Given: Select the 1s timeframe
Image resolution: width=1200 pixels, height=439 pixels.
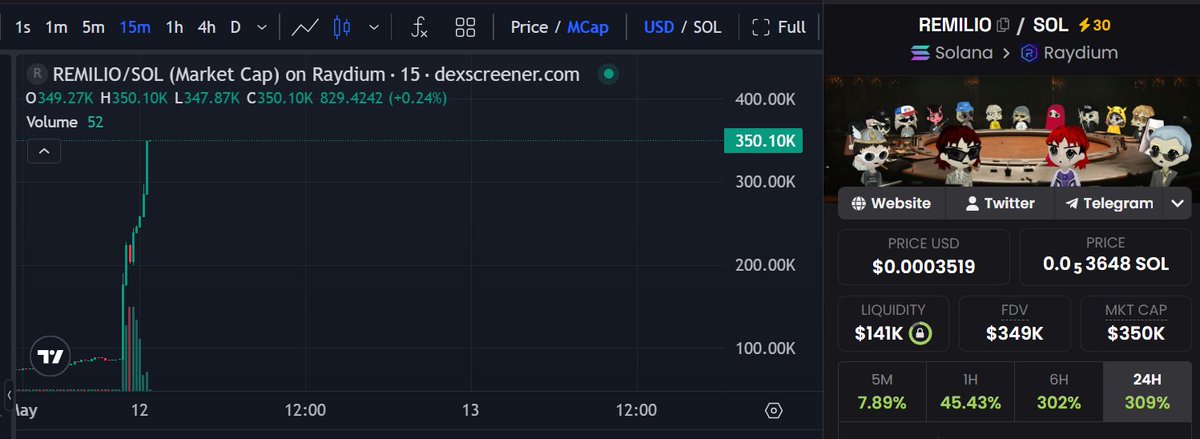Looking at the screenshot, I should [23, 27].
